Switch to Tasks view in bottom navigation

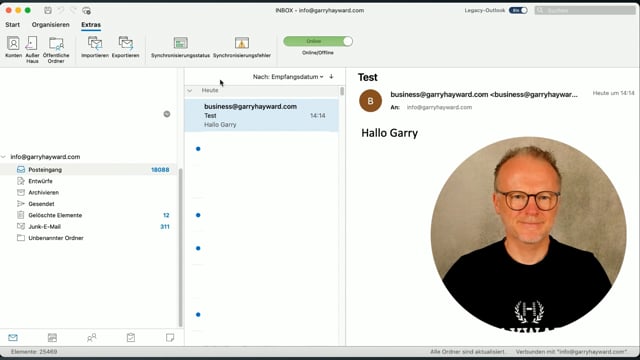pos(131,338)
